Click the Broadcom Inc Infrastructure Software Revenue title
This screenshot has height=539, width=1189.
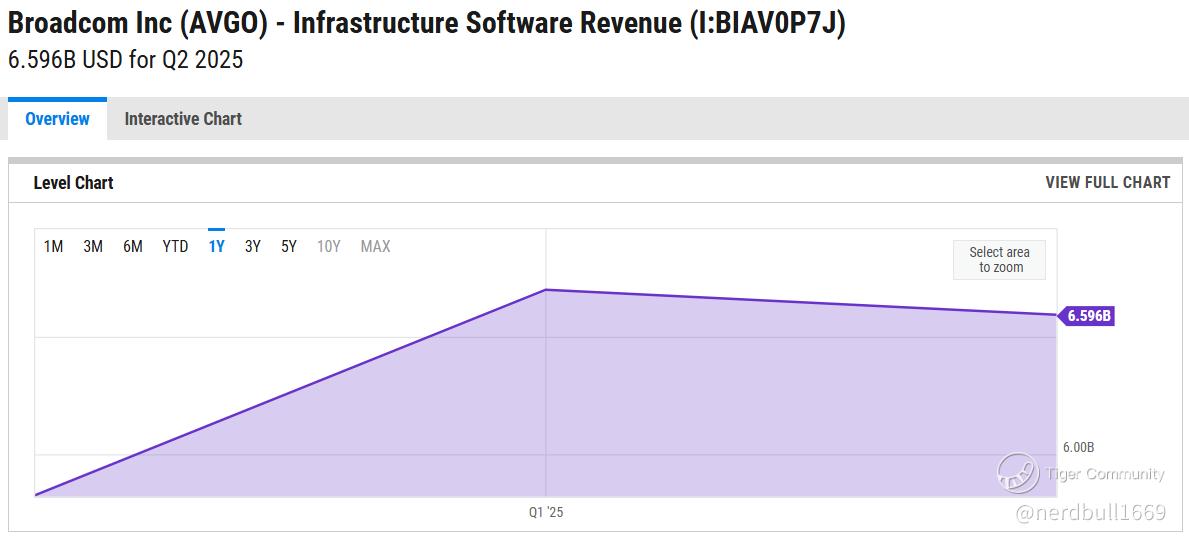427,24
